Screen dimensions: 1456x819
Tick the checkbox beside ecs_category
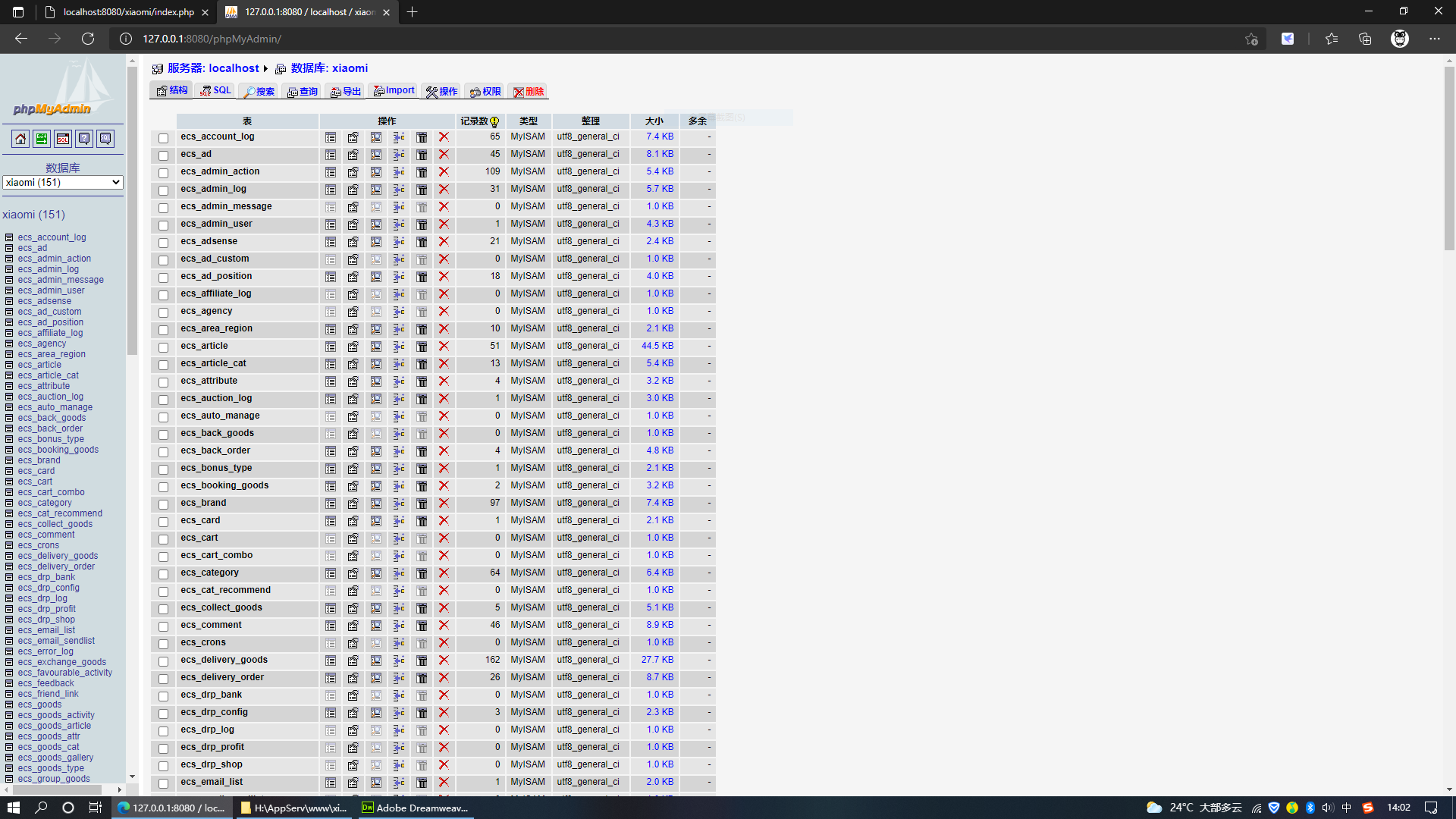point(163,574)
